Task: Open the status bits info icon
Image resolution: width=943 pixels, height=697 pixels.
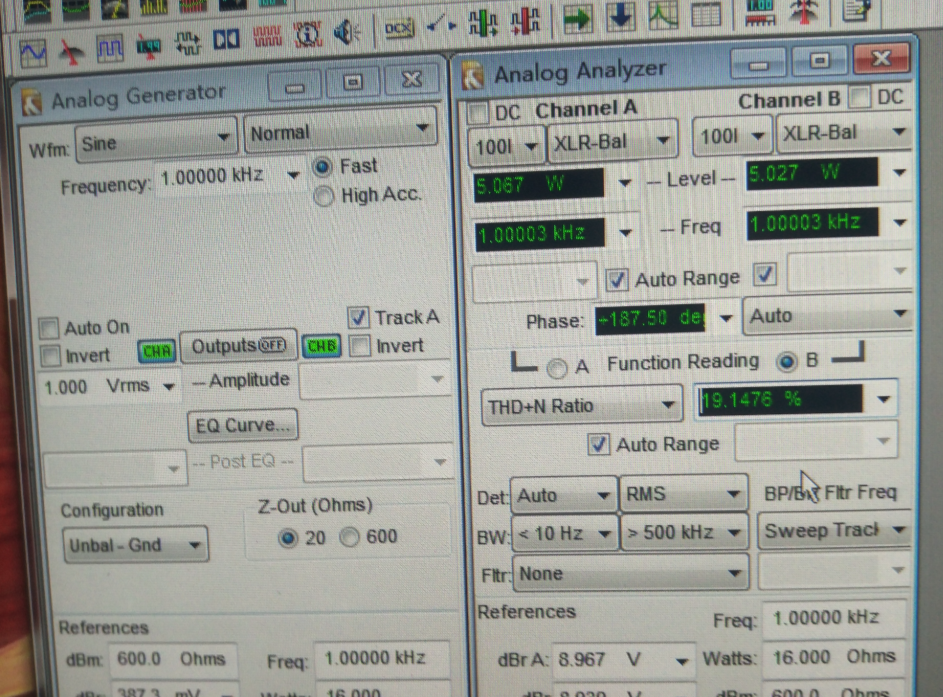Action: click(307, 35)
